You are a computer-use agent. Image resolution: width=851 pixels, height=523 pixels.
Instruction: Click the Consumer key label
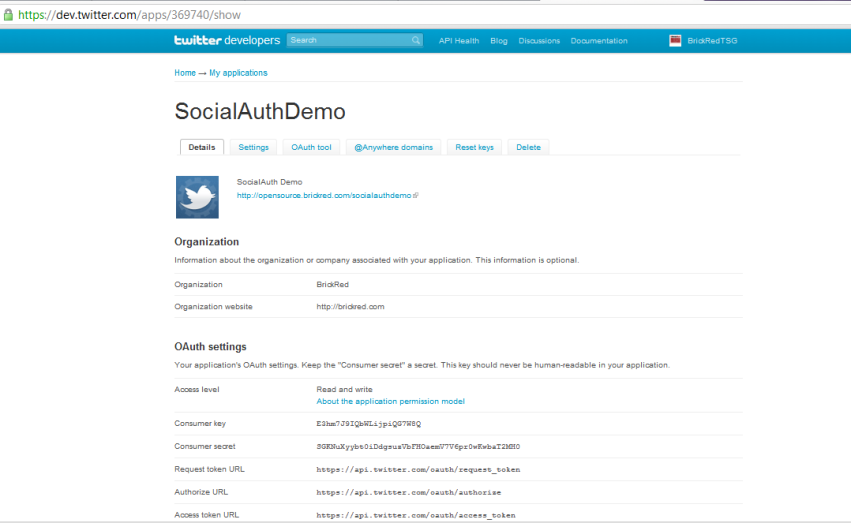pyautogui.click(x=200, y=423)
